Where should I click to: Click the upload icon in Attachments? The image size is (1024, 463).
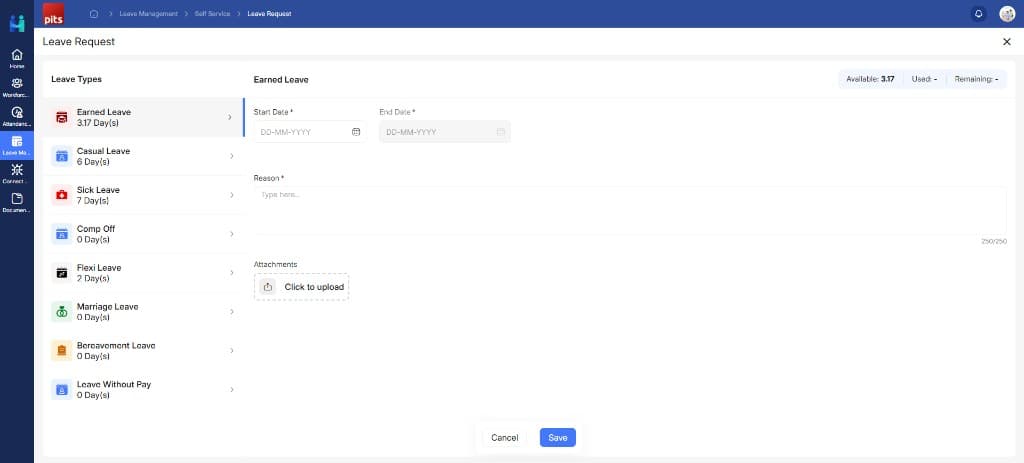(268, 287)
